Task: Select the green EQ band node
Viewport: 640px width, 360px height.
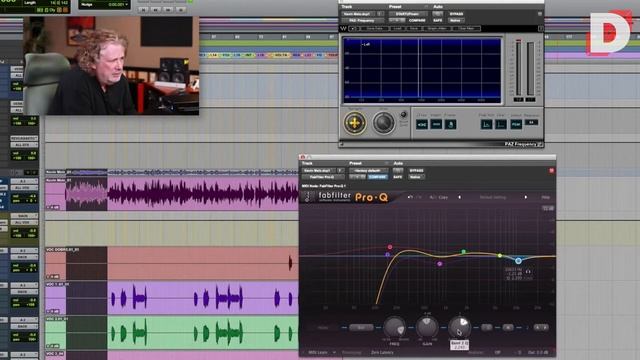Action: click(x=464, y=252)
